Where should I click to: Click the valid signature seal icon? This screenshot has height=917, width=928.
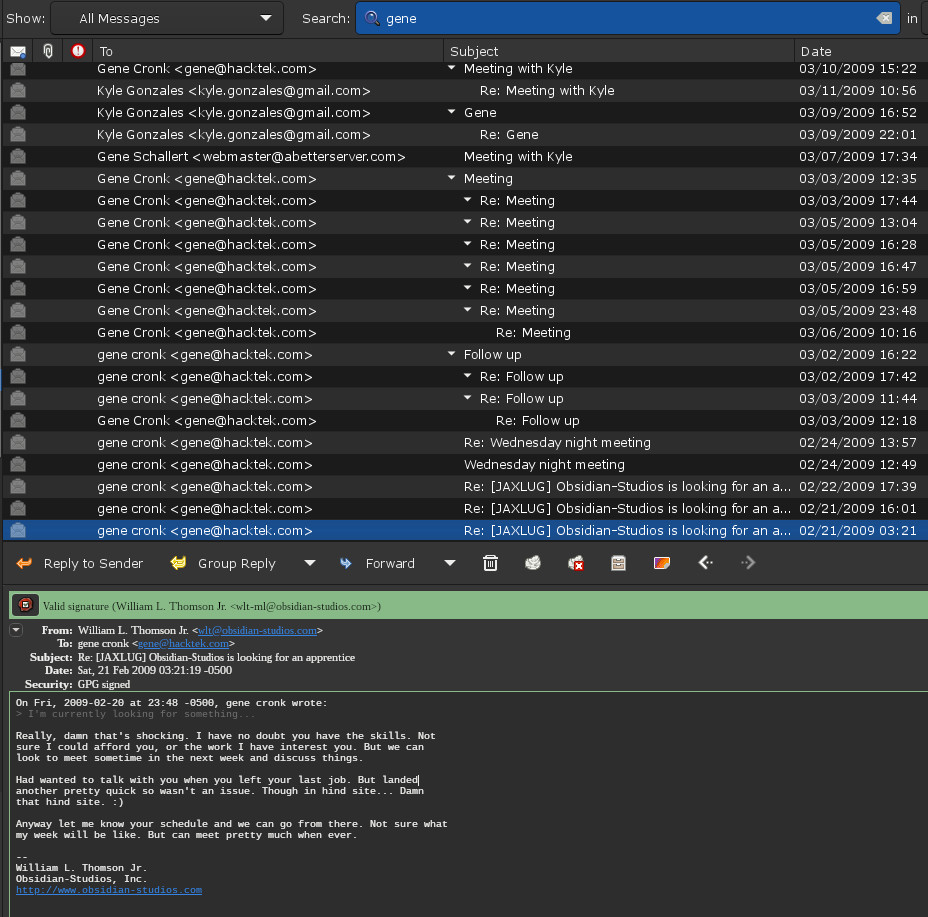pos(25,605)
